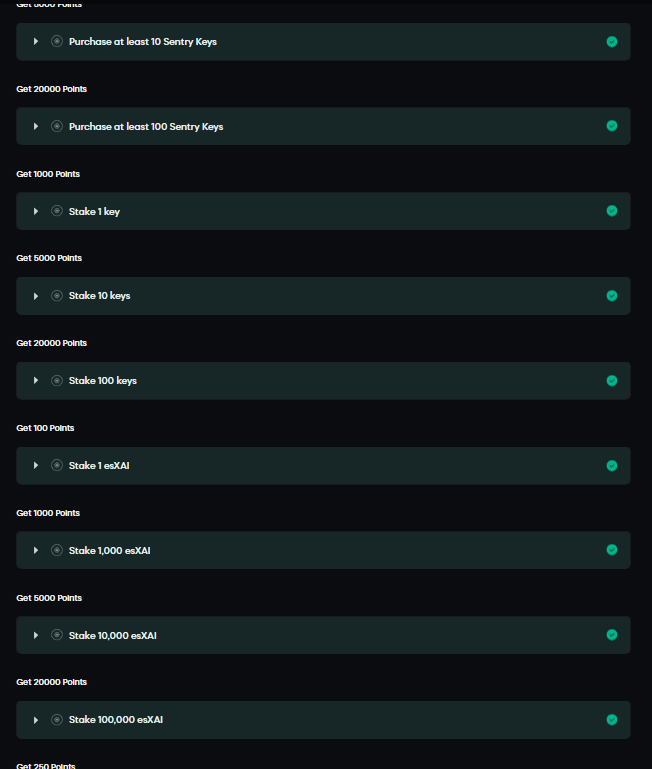
Task: Click the green checkmark on Stake 100 keys
Action: click(x=612, y=381)
